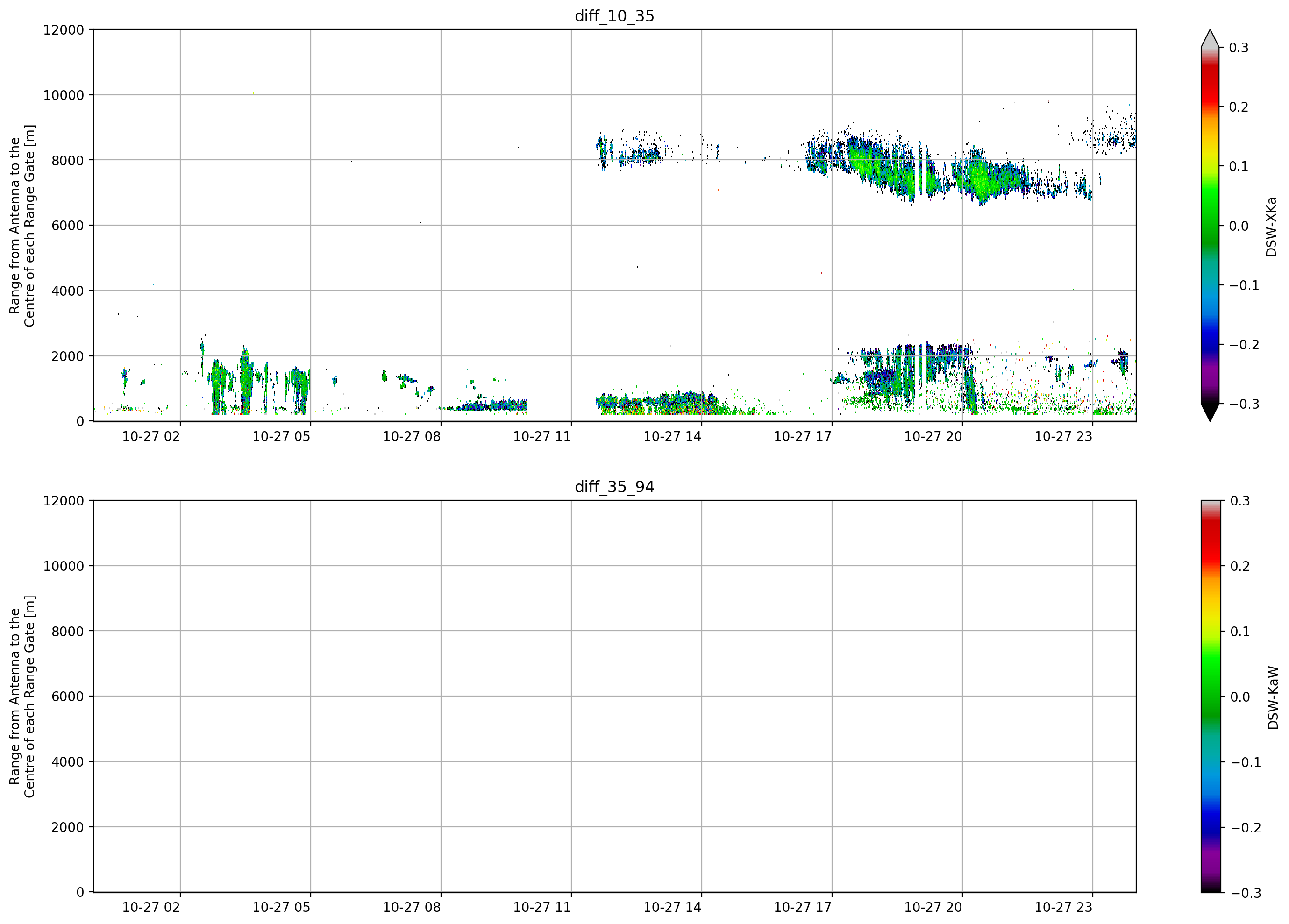Click the −0.3 tick on DSW-KaW colorbar

click(1246, 893)
